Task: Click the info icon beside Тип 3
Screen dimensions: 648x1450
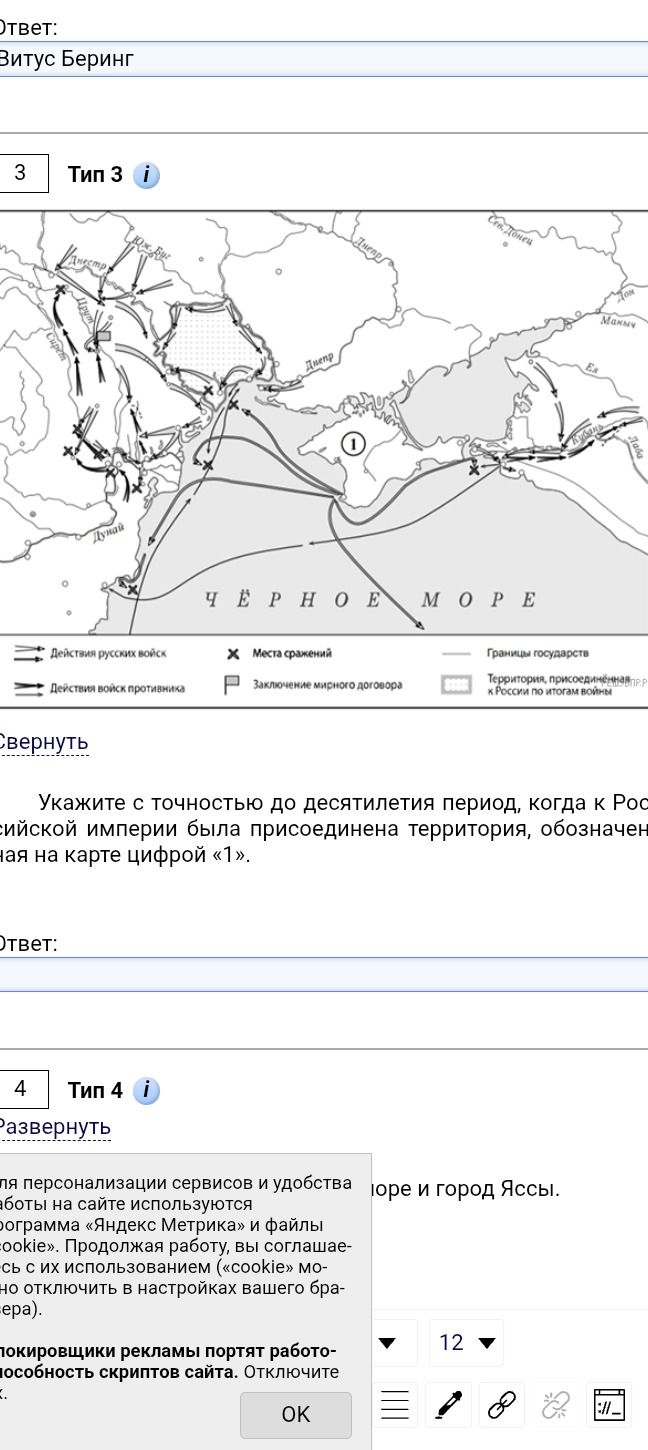Action: [x=146, y=175]
